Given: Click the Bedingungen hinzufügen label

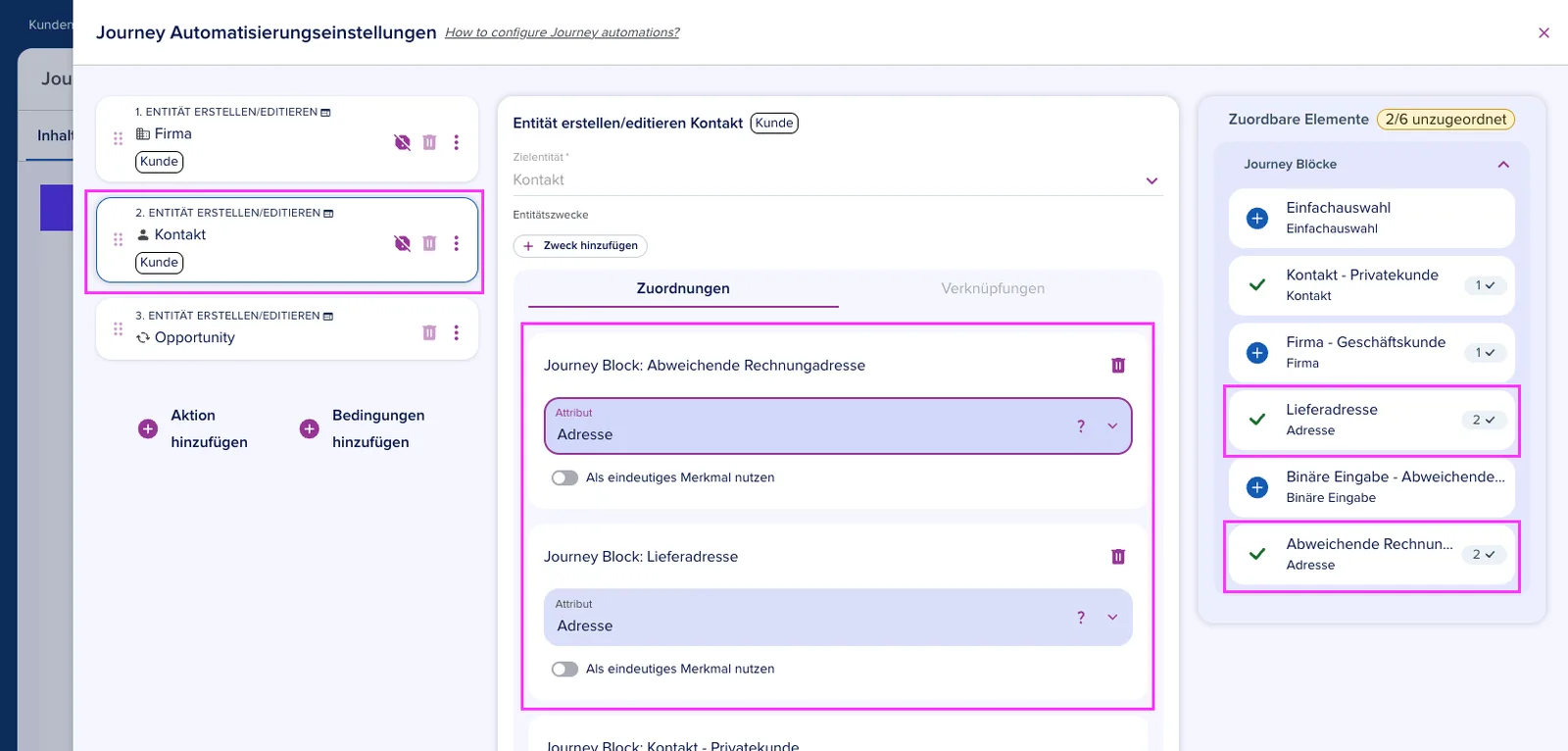Looking at the screenshot, I should [x=378, y=428].
